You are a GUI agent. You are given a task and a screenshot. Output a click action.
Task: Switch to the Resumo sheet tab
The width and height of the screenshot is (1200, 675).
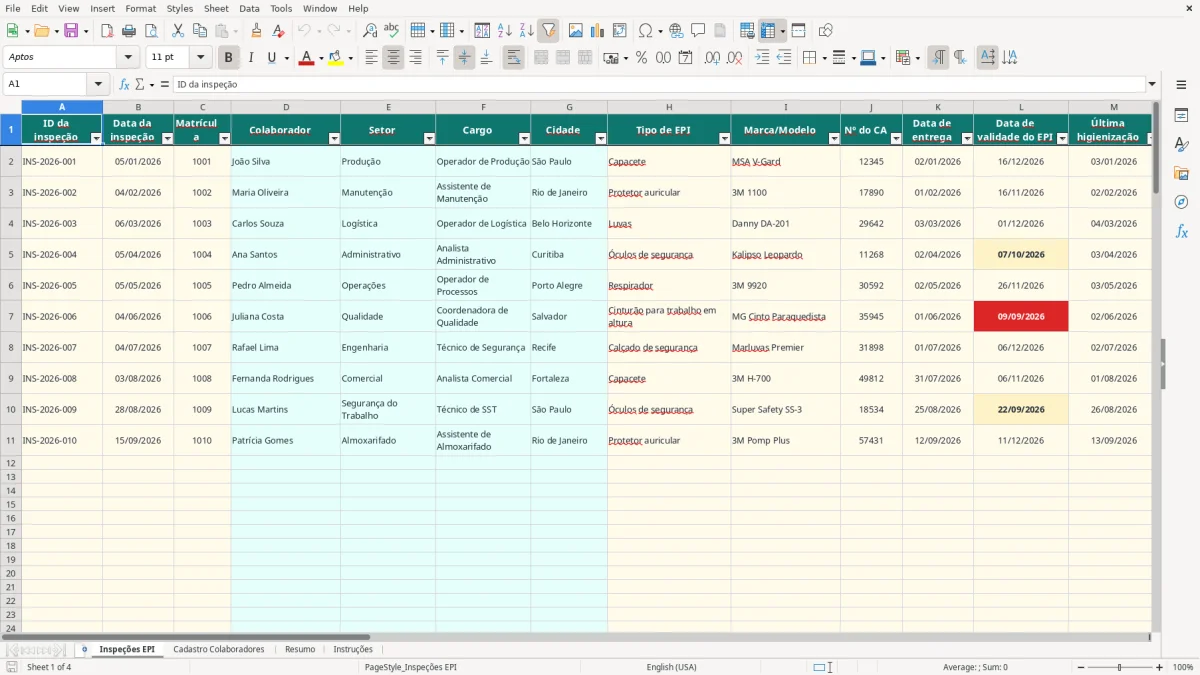300,649
